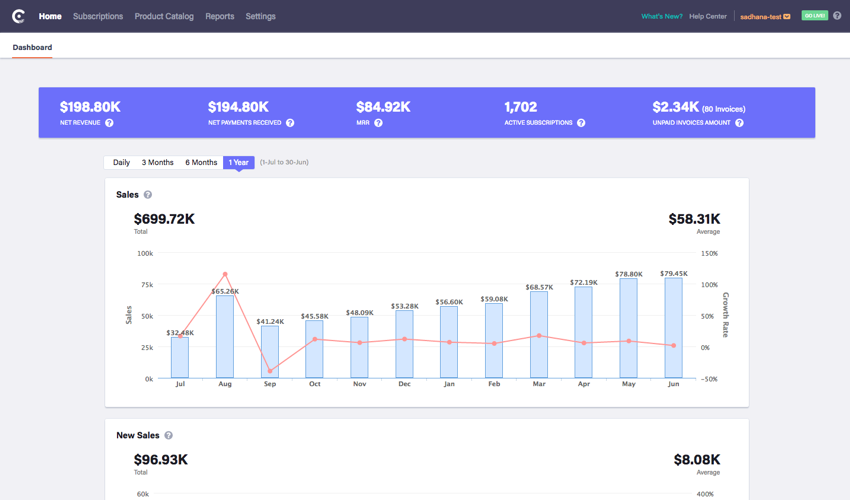Image resolution: width=850 pixels, height=500 pixels.
Task: Expand the sadhana-test account dropdown
Action: tap(765, 17)
